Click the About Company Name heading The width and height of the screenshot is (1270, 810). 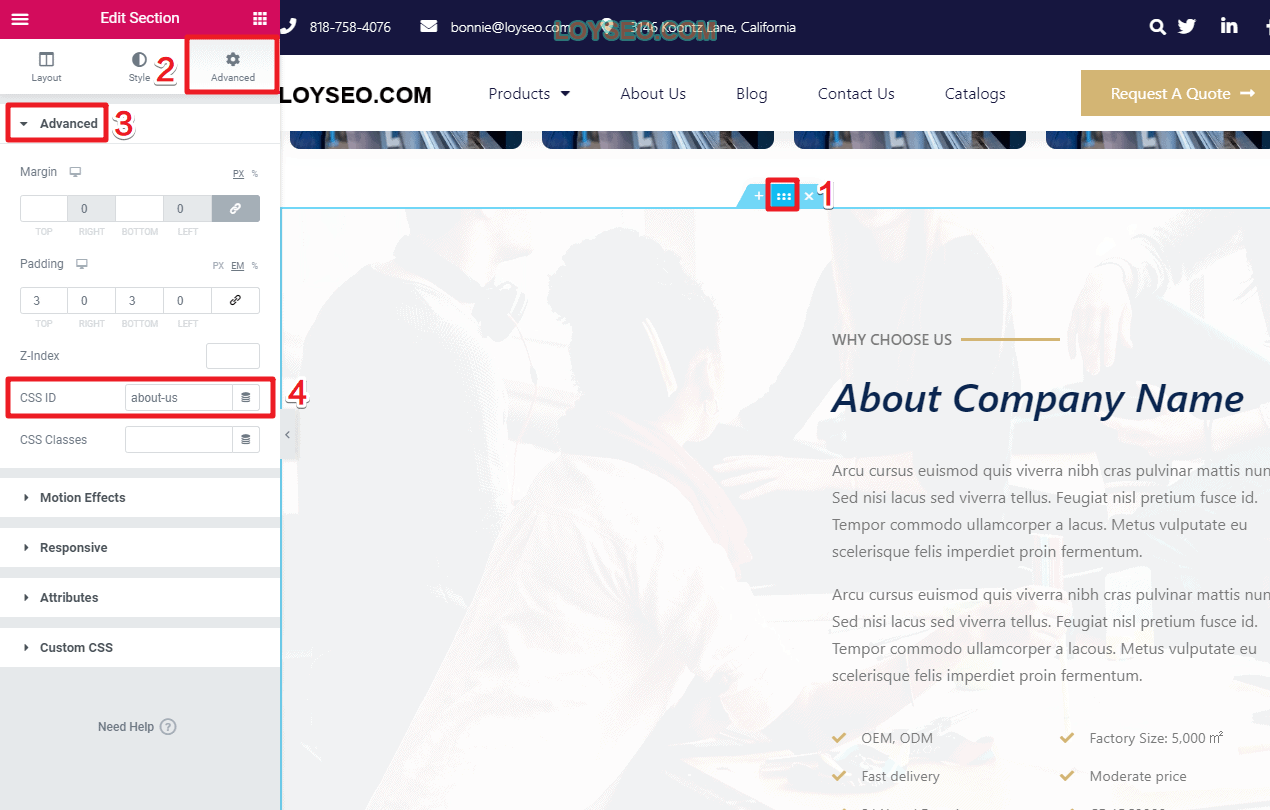(x=1038, y=398)
